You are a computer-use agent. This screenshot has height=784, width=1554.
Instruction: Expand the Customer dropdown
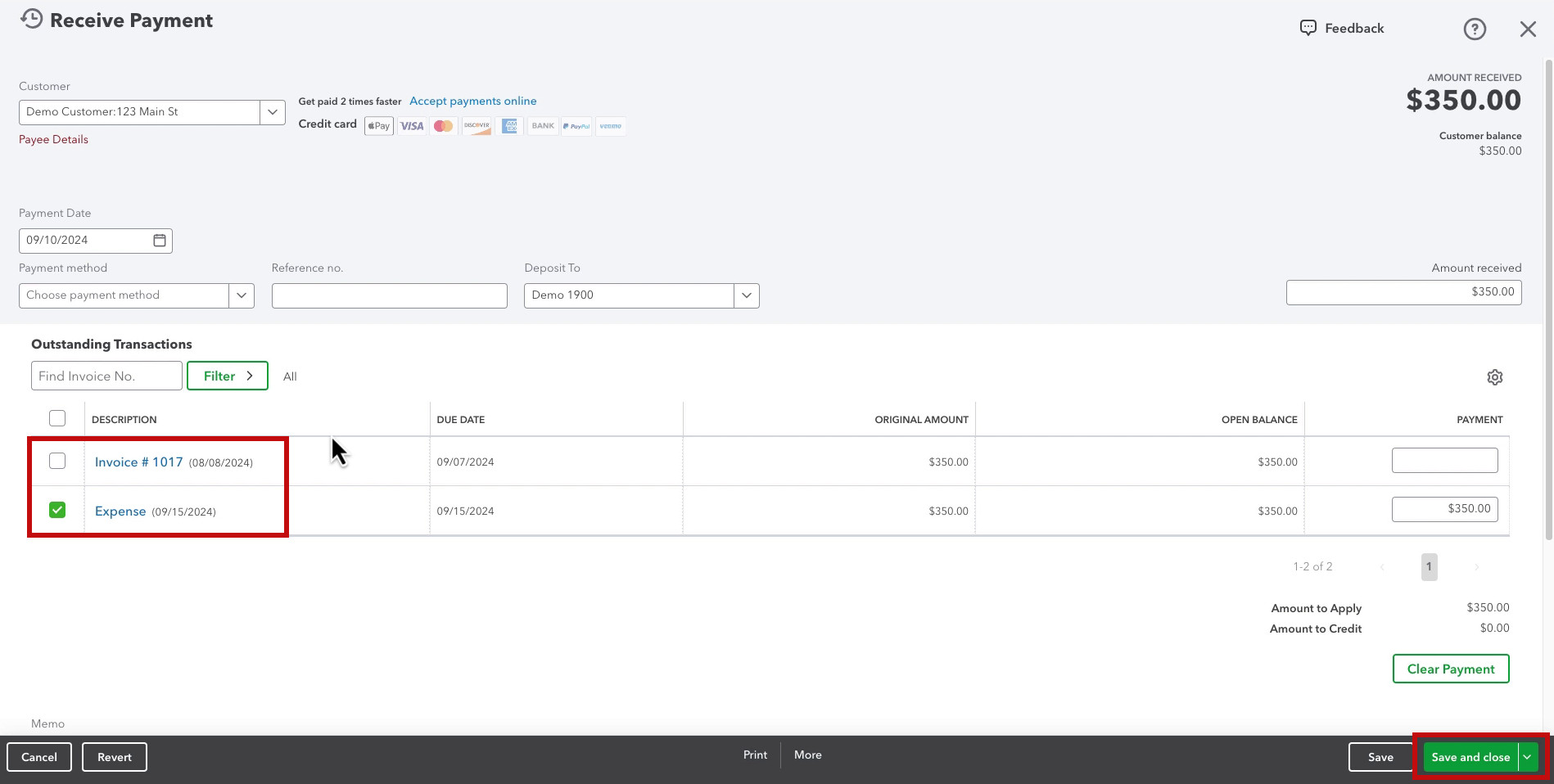click(x=273, y=112)
